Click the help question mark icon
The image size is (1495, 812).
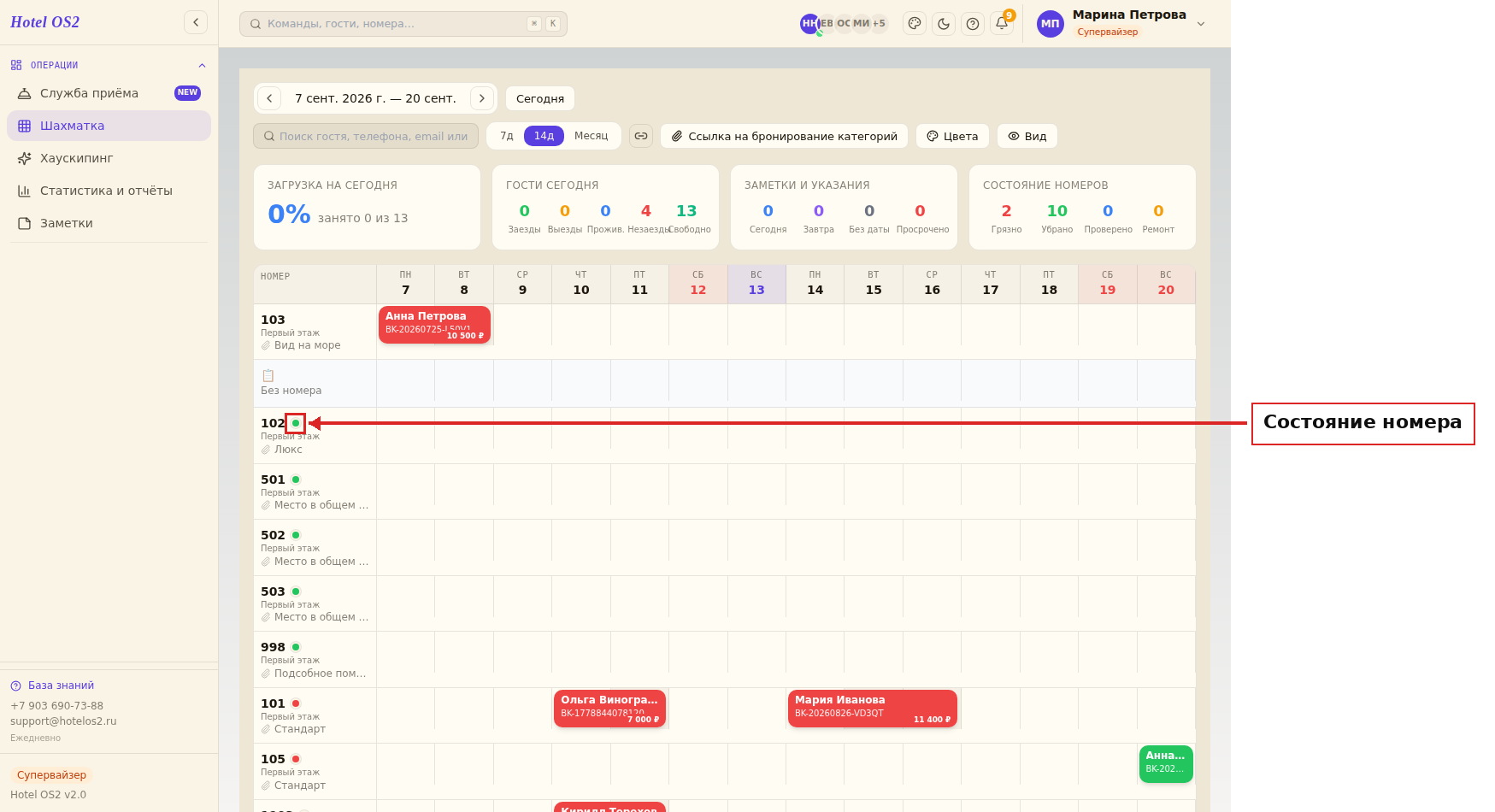pos(973,24)
